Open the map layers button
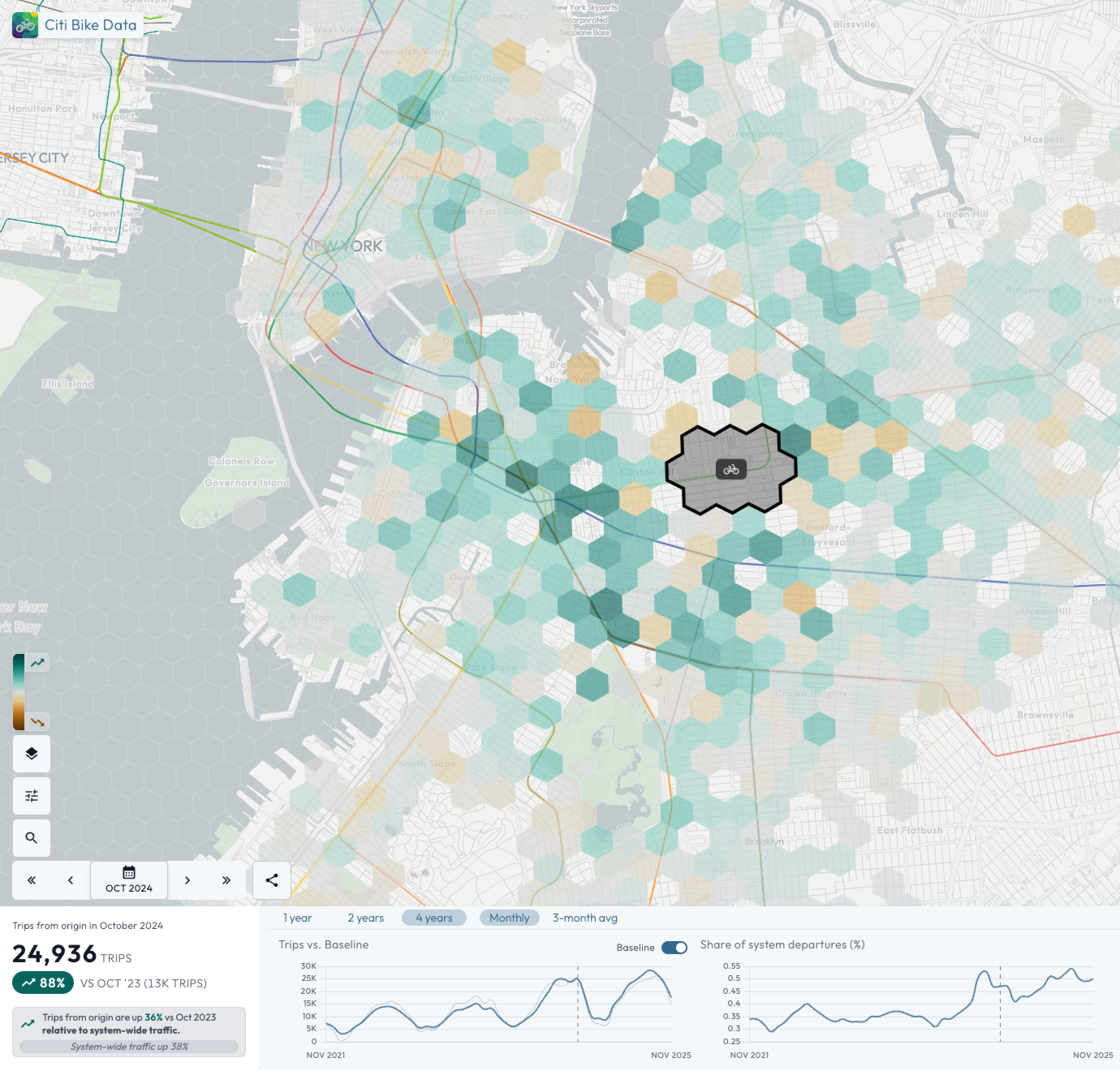 pyautogui.click(x=31, y=753)
